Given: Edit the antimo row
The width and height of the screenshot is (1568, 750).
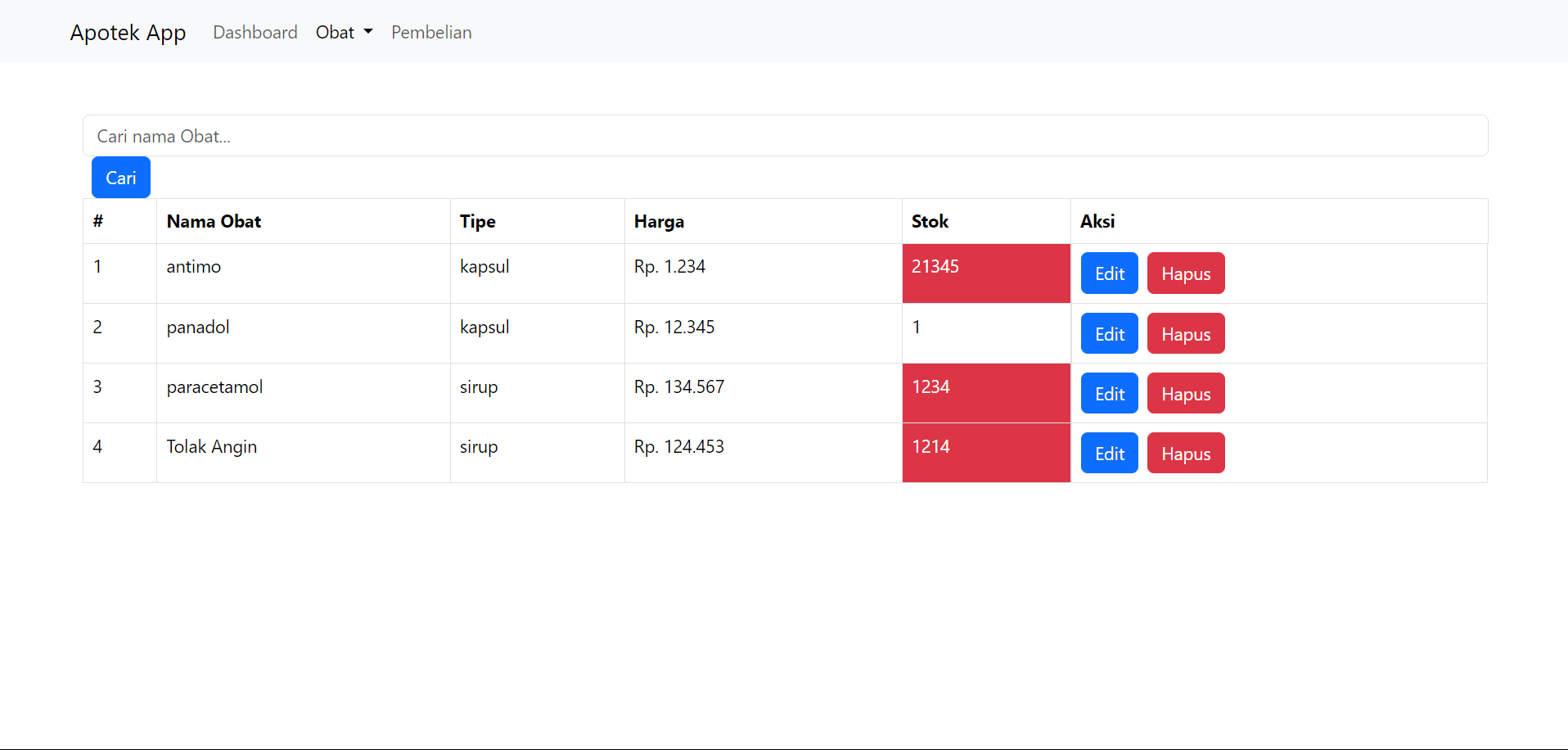Looking at the screenshot, I should tap(1109, 273).
